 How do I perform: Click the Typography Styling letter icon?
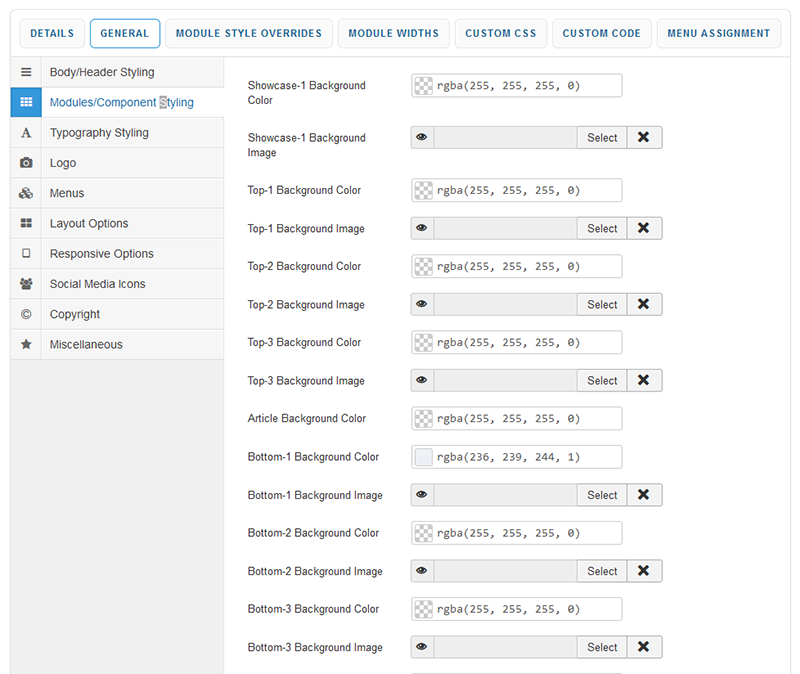point(26,133)
